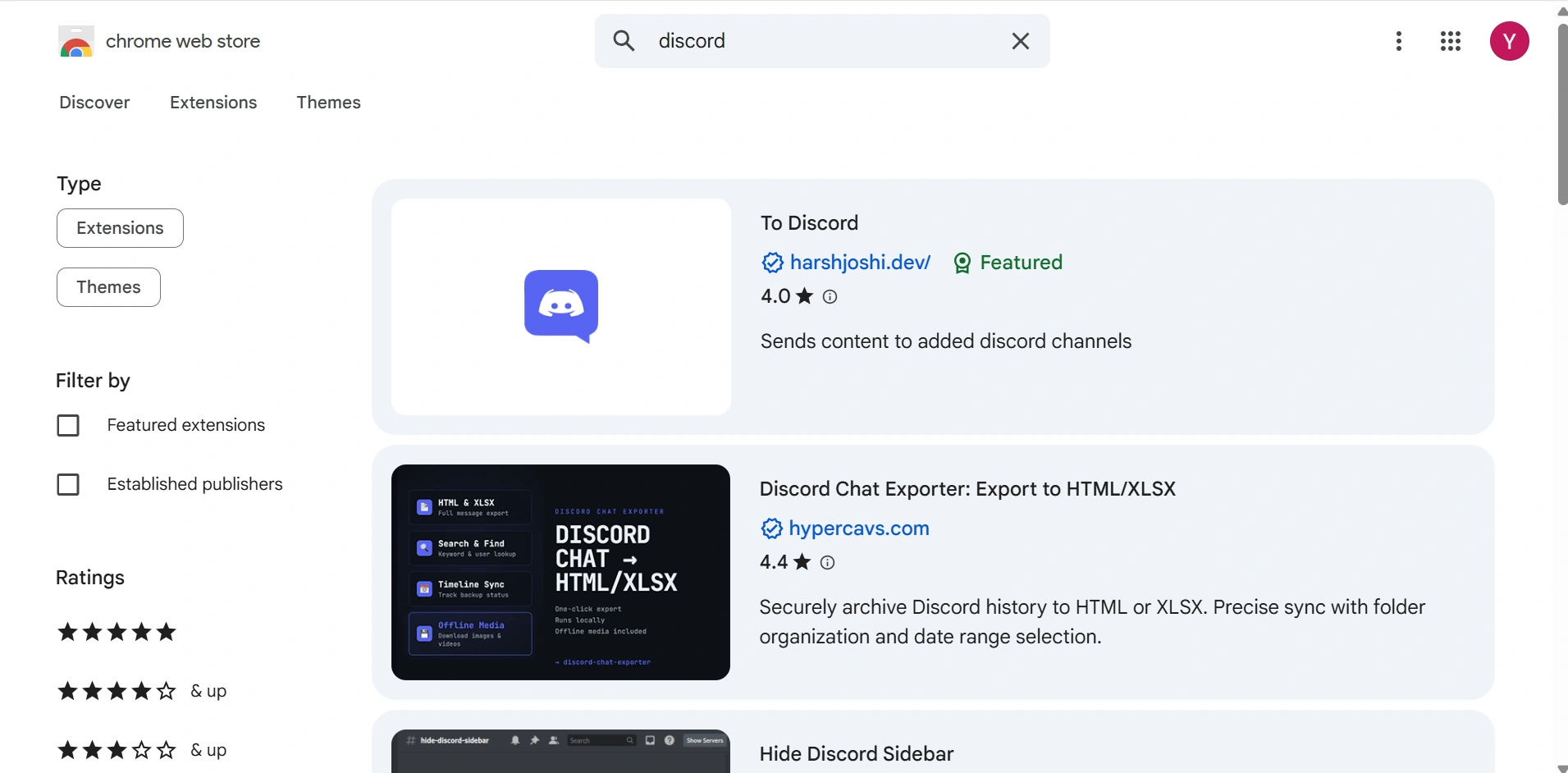Open the Hide Discord Sidebar title
The width and height of the screenshot is (1568, 773).
click(x=857, y=754)
